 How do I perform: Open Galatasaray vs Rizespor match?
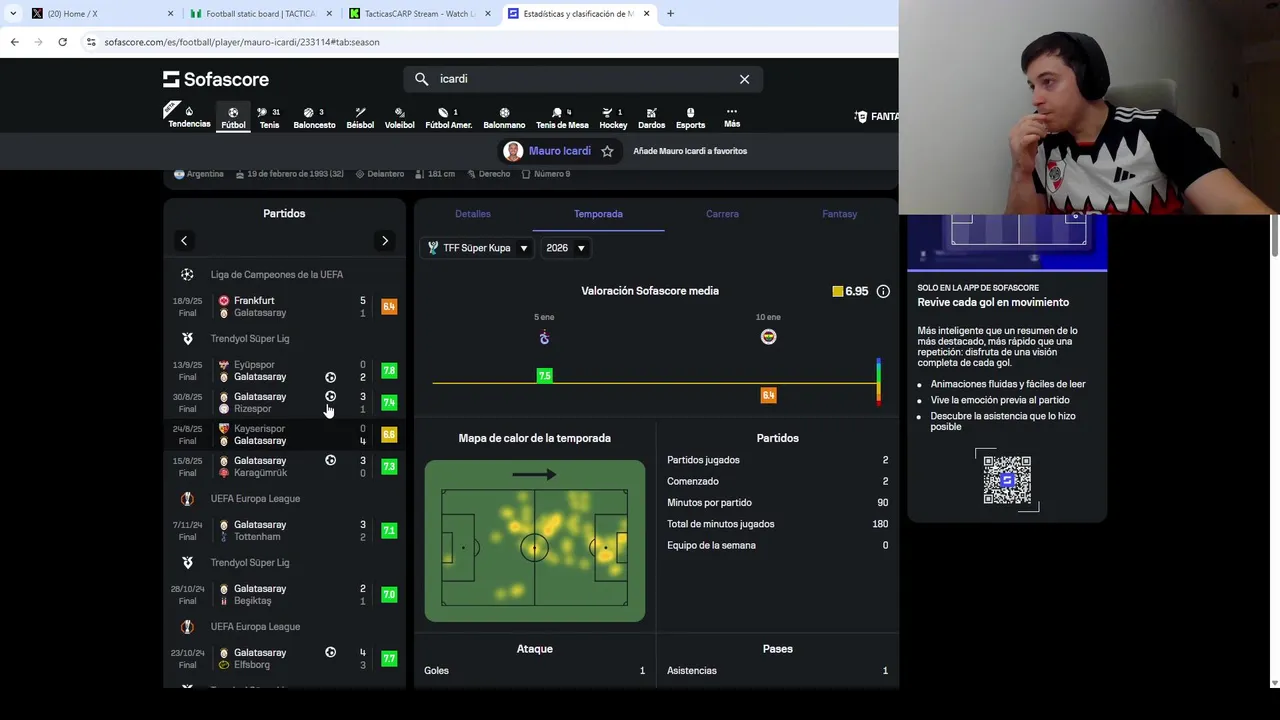pos(284,403)
